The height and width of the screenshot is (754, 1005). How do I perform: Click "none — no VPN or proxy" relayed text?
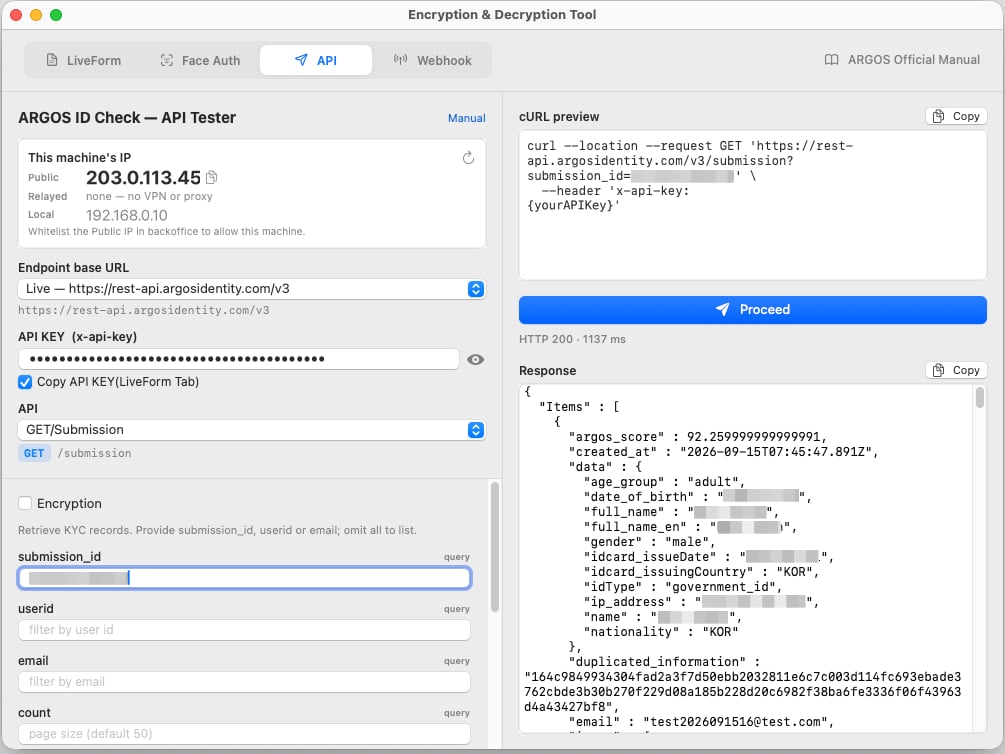[x=149, y=196]
